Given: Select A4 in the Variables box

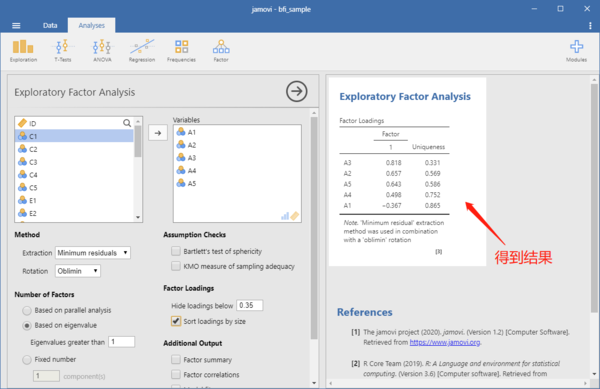Looking at the screenshot, I should click(237, 171).
